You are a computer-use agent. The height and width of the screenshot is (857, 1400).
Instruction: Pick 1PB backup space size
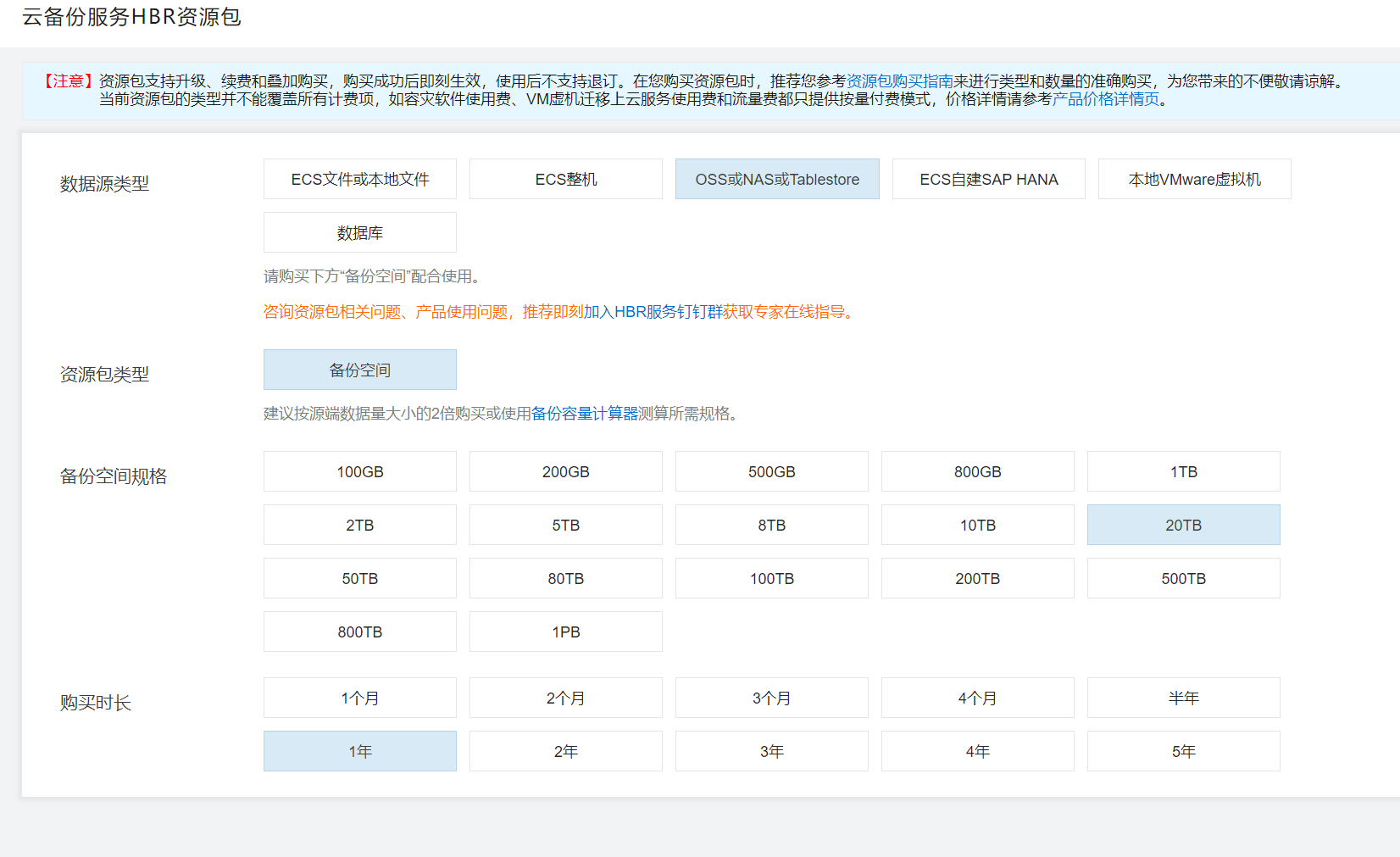click(566, 632)
